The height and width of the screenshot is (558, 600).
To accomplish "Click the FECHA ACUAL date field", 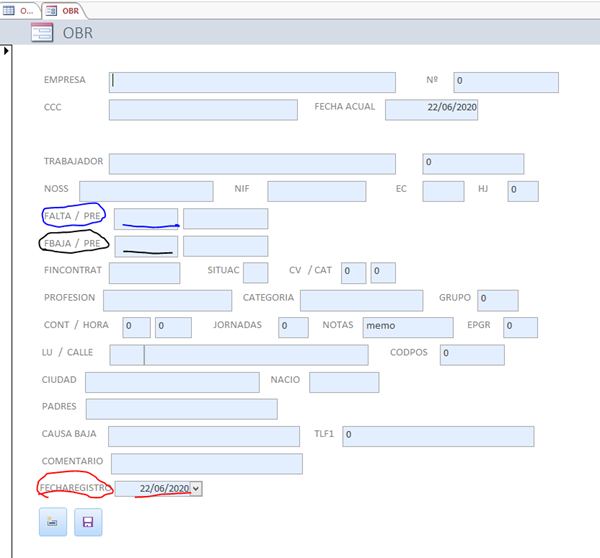I will [431, 110].
